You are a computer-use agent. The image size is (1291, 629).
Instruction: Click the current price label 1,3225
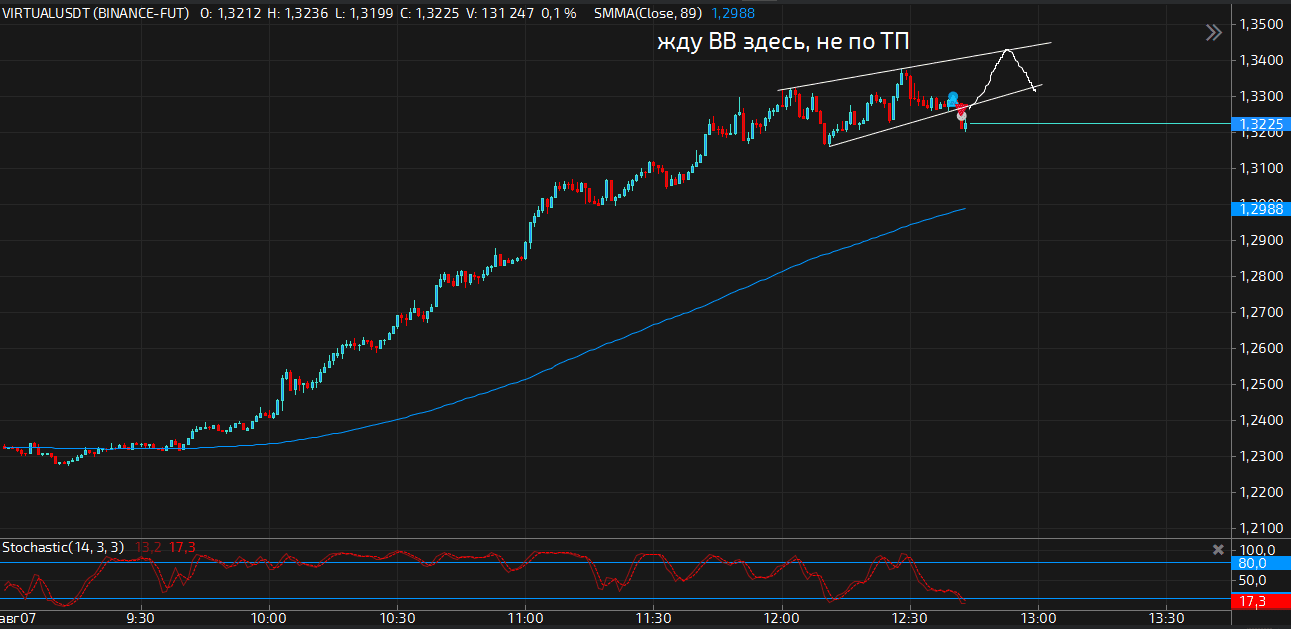pyautogui.click(x=1262, y=125)
